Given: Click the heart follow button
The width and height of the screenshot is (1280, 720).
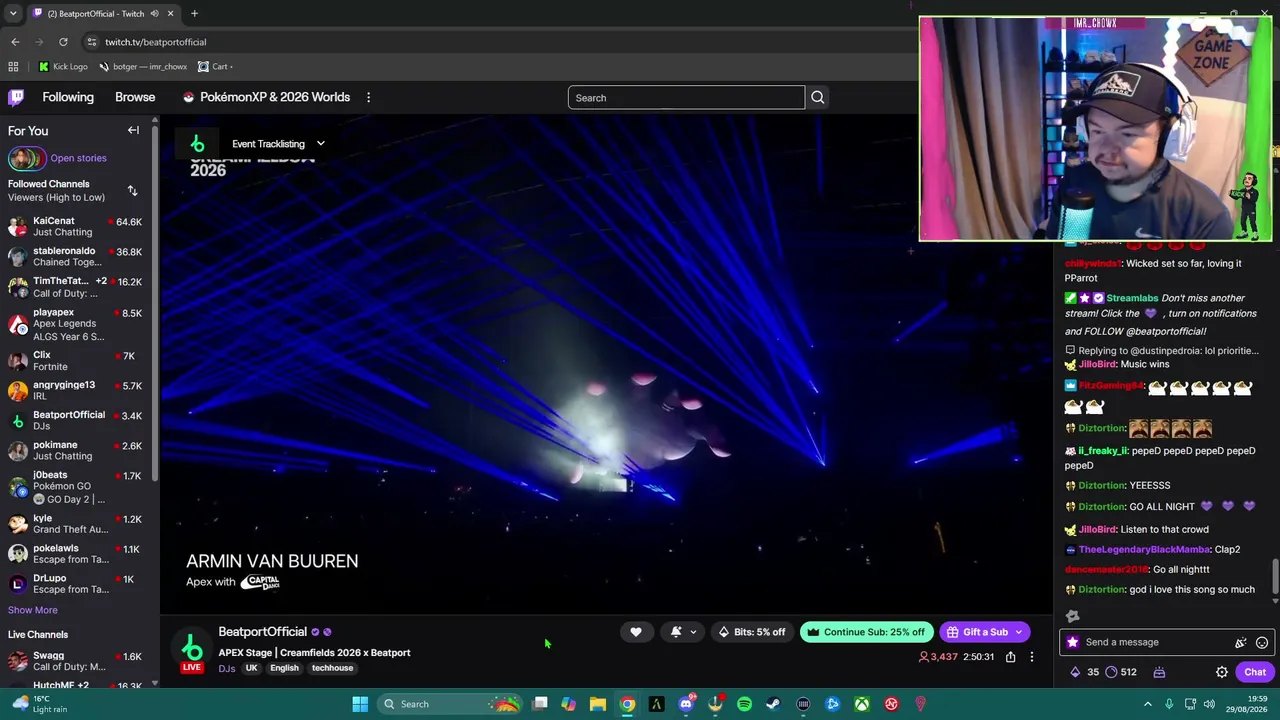Looking at the screenshot, I should click(x=635, y=632).
